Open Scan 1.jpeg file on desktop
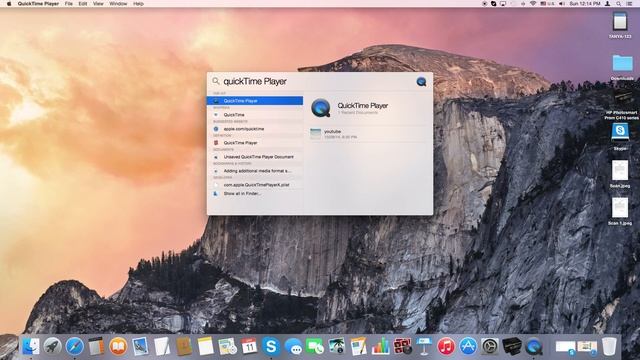 (620, 211)
